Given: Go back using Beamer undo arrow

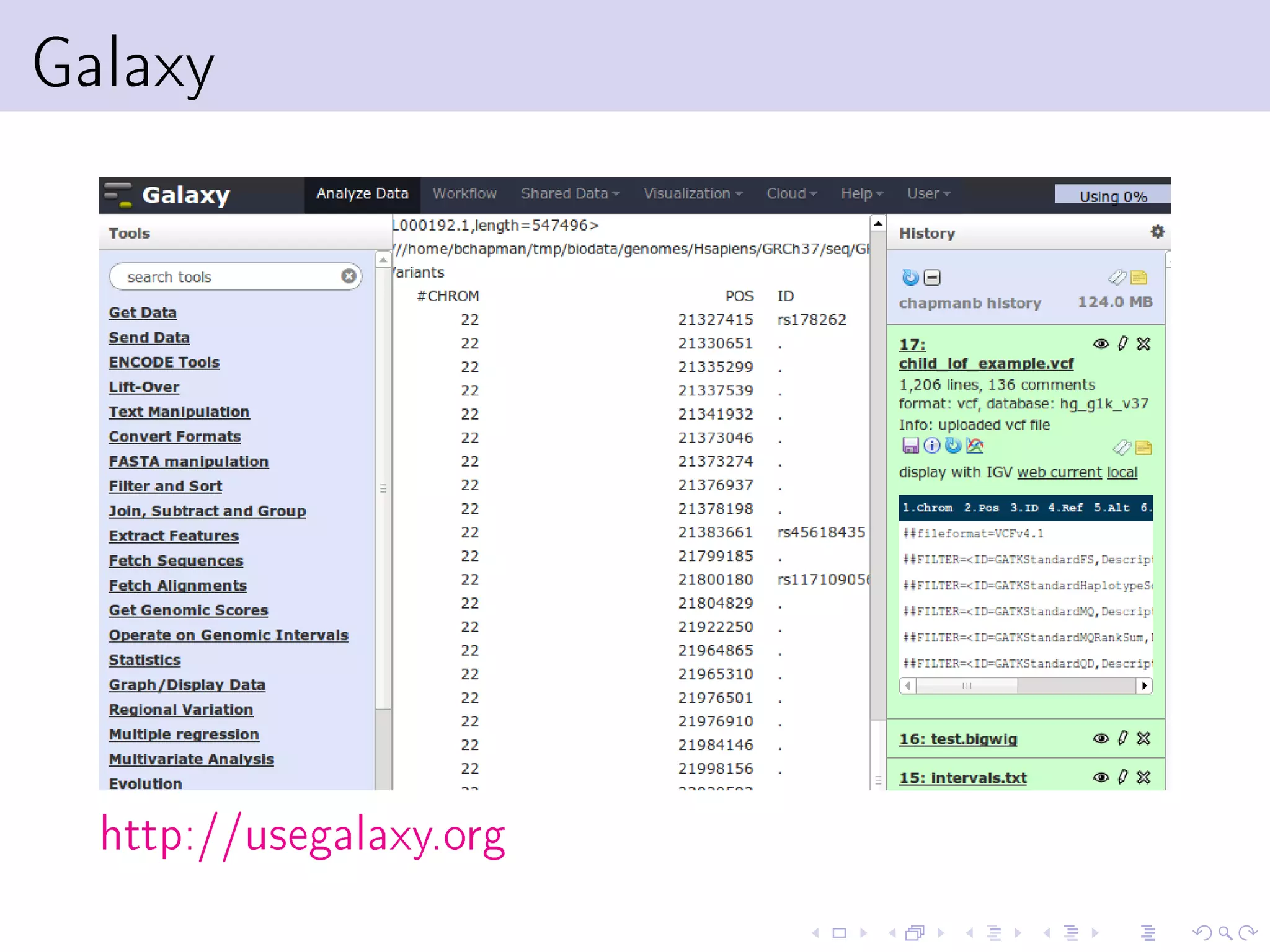Looking at the screenshot, I should 1202,932.
